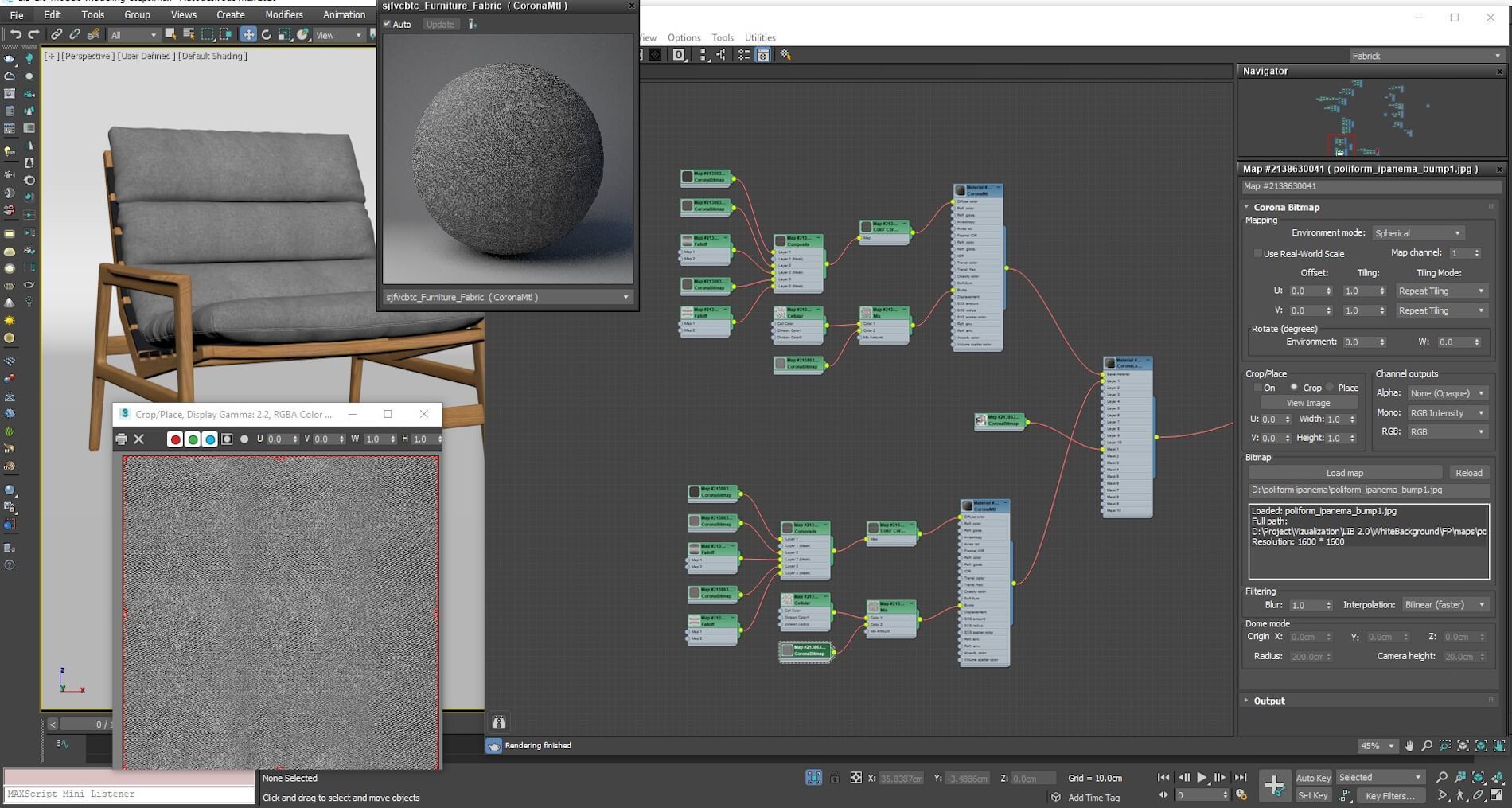The image size is (1512, 808).
Task: Click the selection lock padlock icon
Action: [834, 778]
